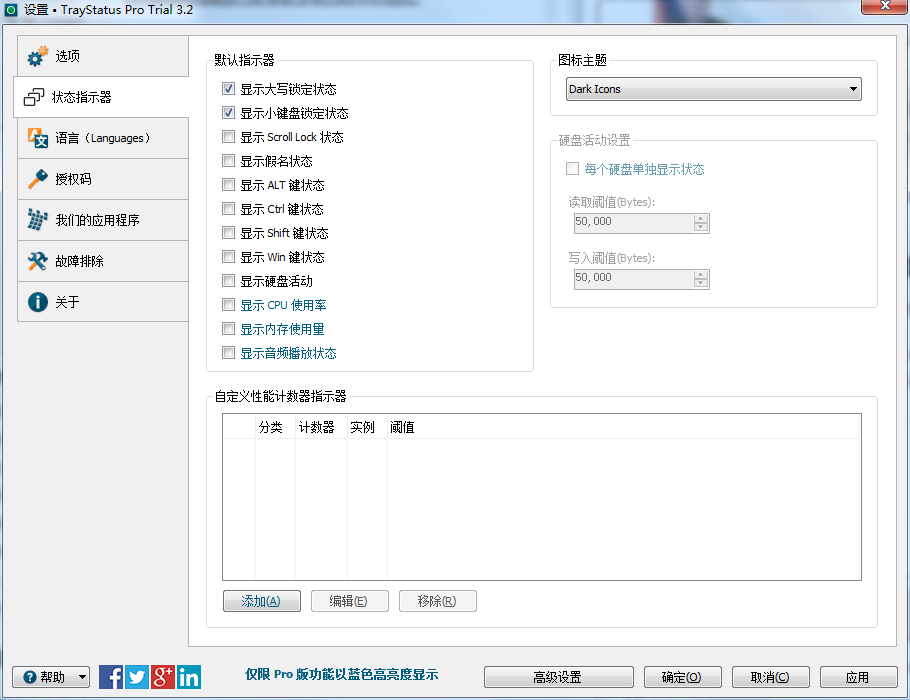Click the 阈值 column header

coord(624,427)
